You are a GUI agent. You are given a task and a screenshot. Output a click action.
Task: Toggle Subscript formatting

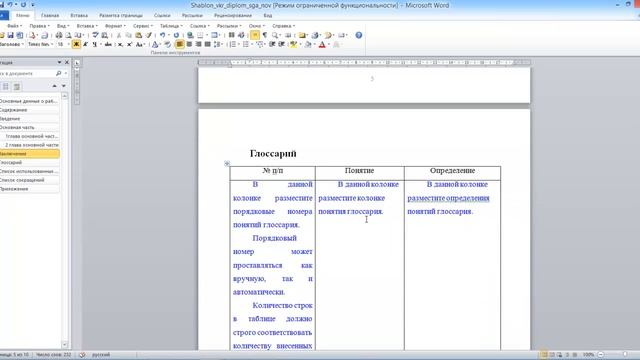pos(120,44)
